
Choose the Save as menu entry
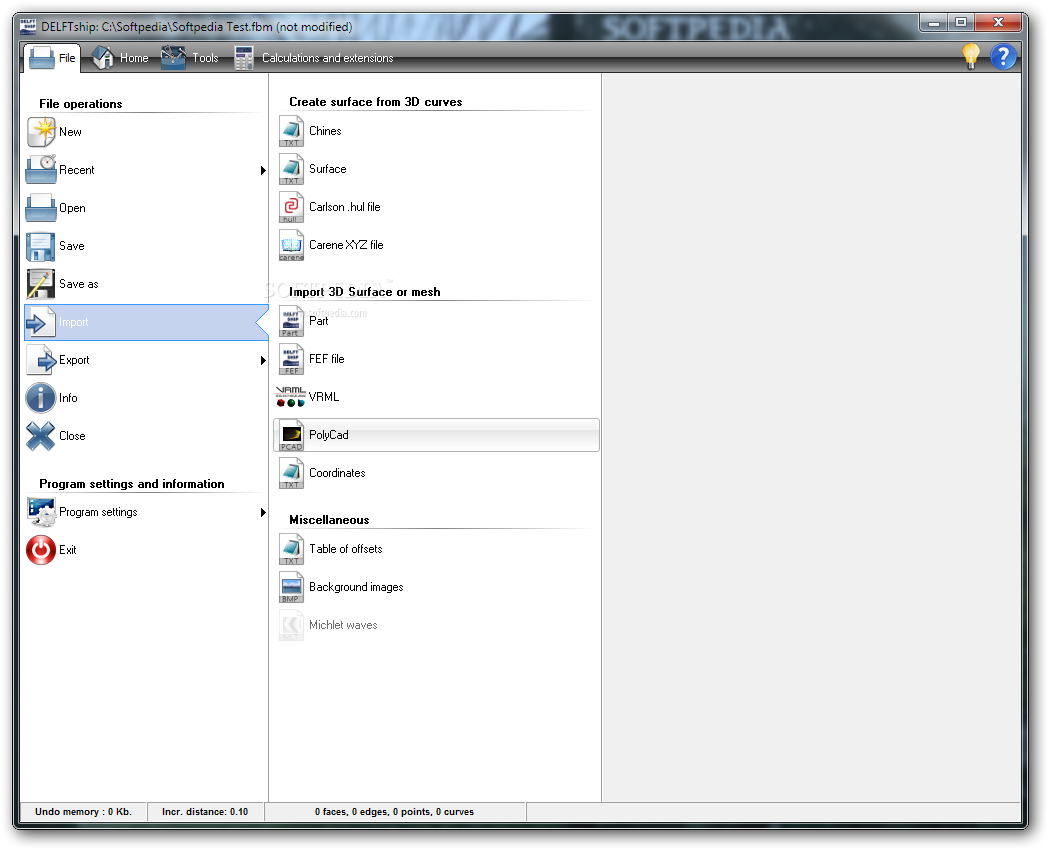click(x=146, y=284)
